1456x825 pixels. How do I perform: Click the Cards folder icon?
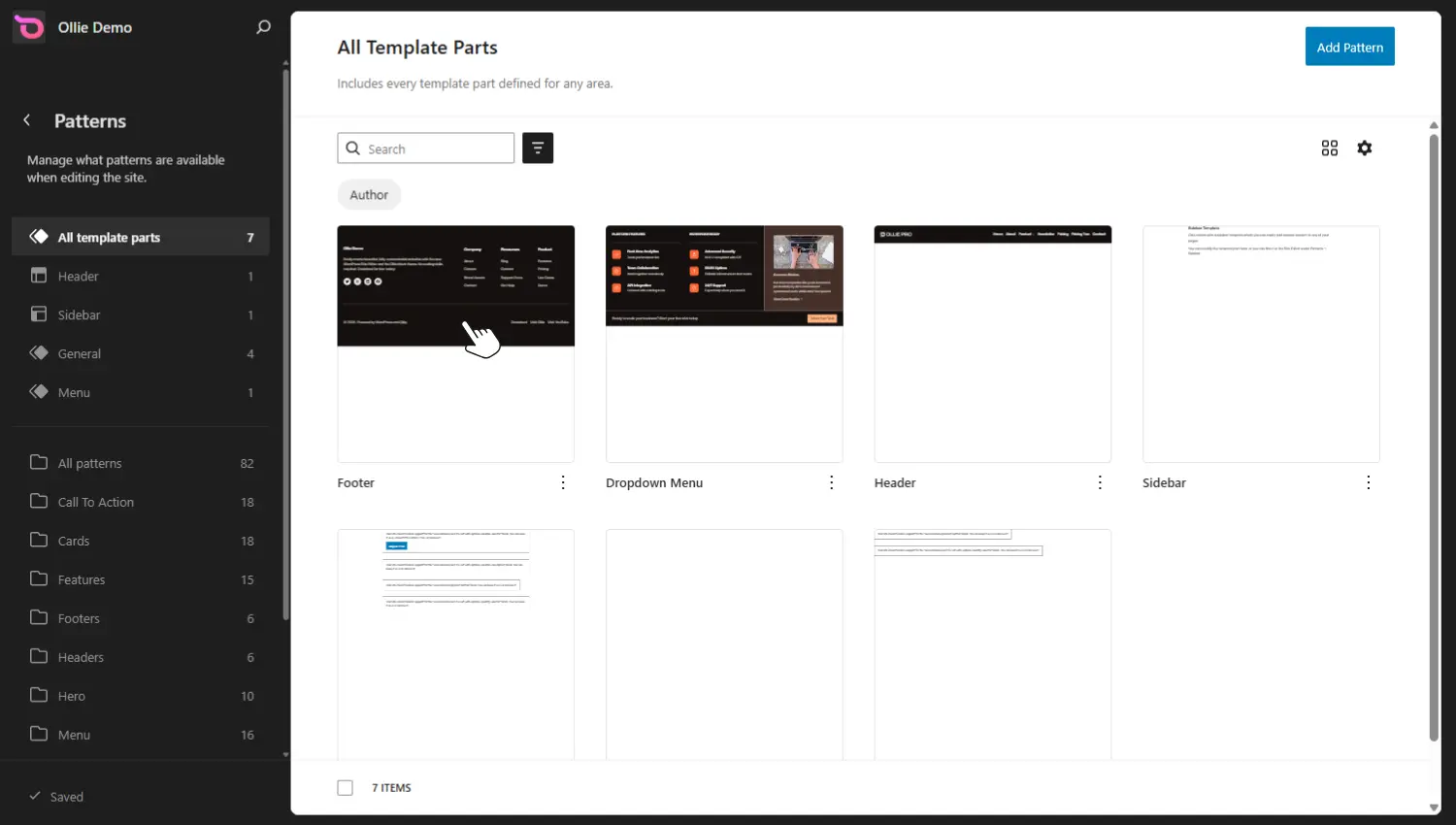tap(39, 540)
